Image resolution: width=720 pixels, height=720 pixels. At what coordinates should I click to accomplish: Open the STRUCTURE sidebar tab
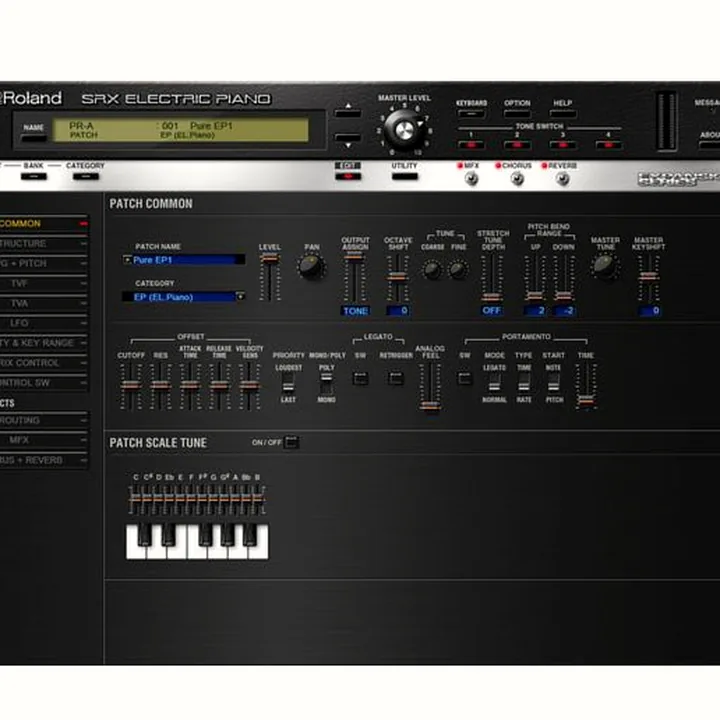(44, 243)
